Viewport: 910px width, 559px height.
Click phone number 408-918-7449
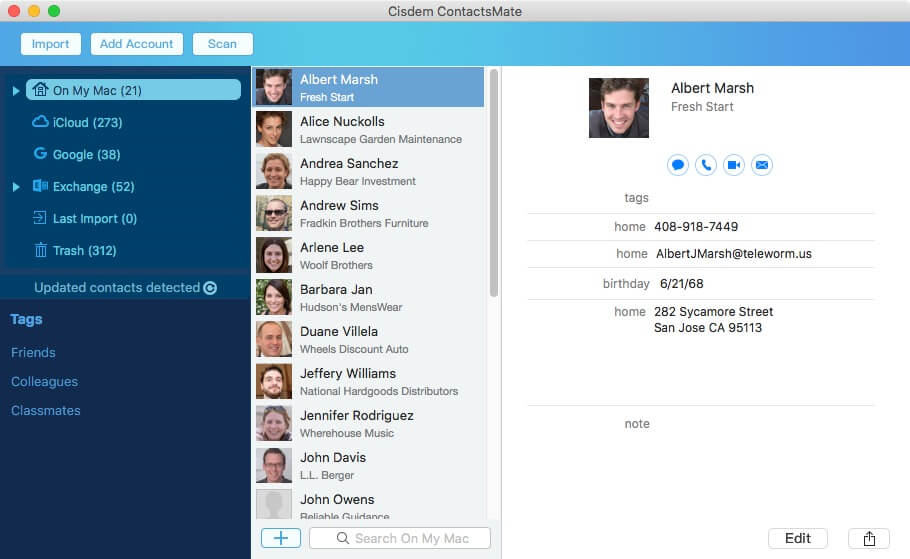click(x=696, y=227)
